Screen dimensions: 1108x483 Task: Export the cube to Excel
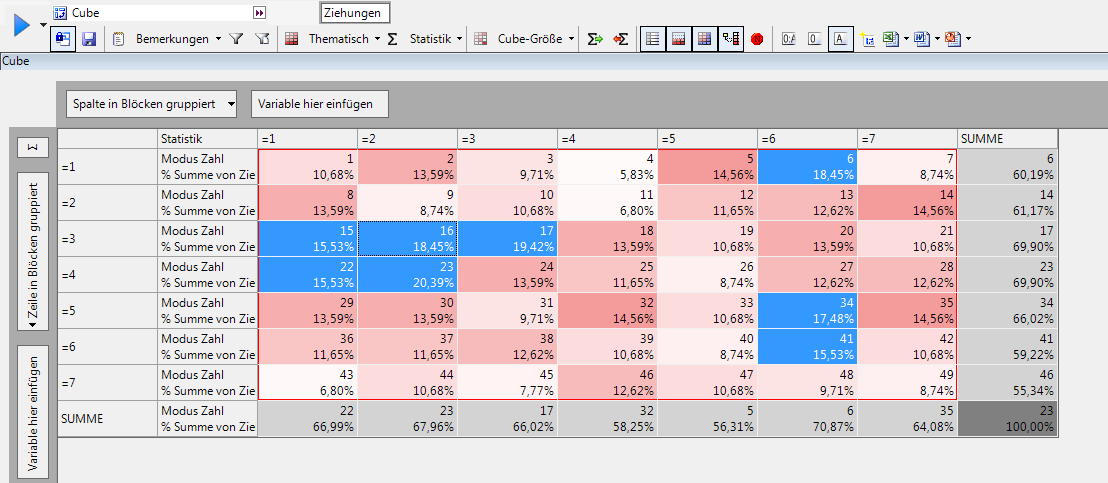[x=890, y=39]
